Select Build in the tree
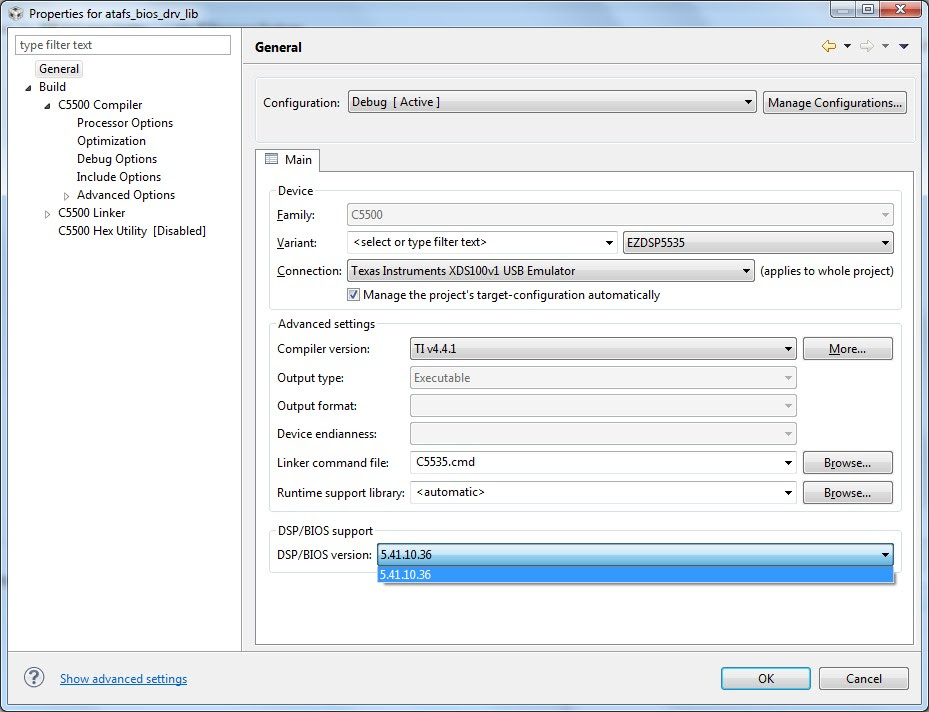Viewport: 929px width, 712px height. [52, 86]
